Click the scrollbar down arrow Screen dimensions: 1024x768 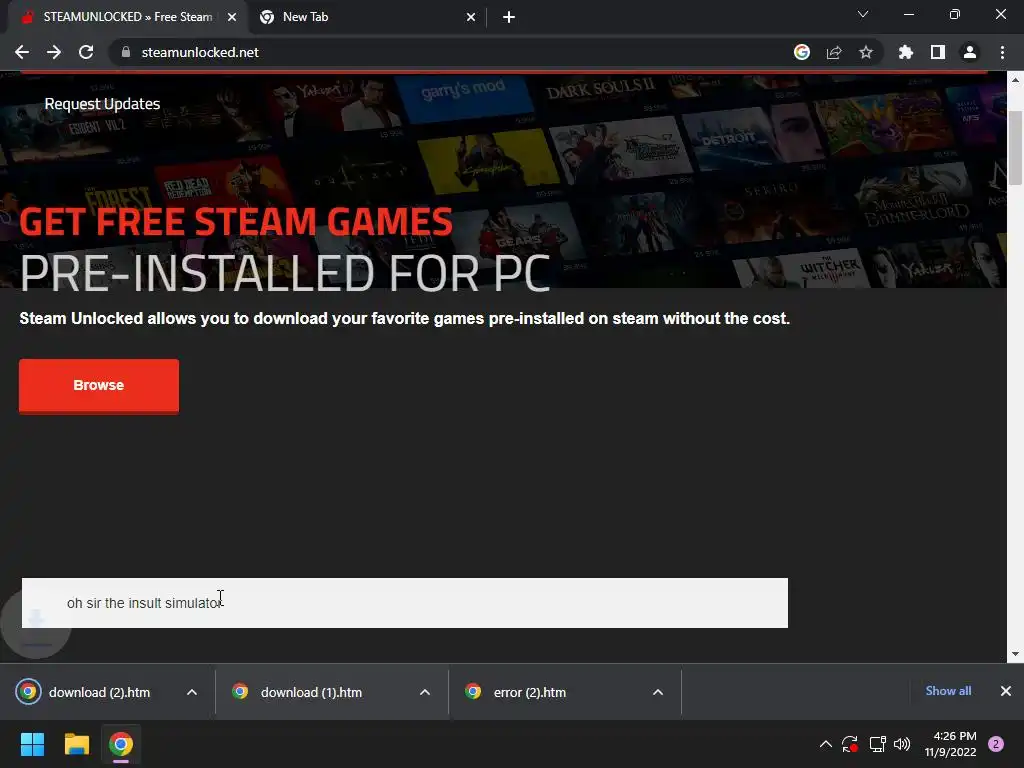1015,654
